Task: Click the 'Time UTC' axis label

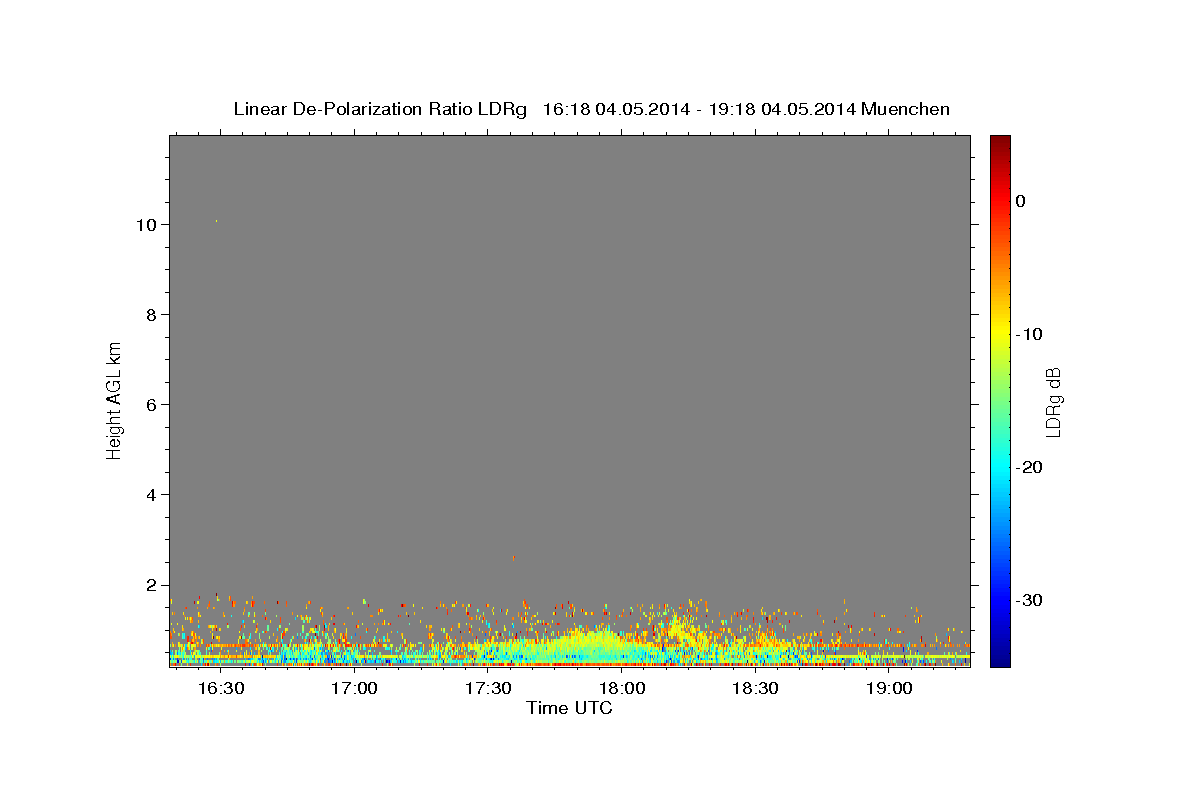Action: point(569,708)
